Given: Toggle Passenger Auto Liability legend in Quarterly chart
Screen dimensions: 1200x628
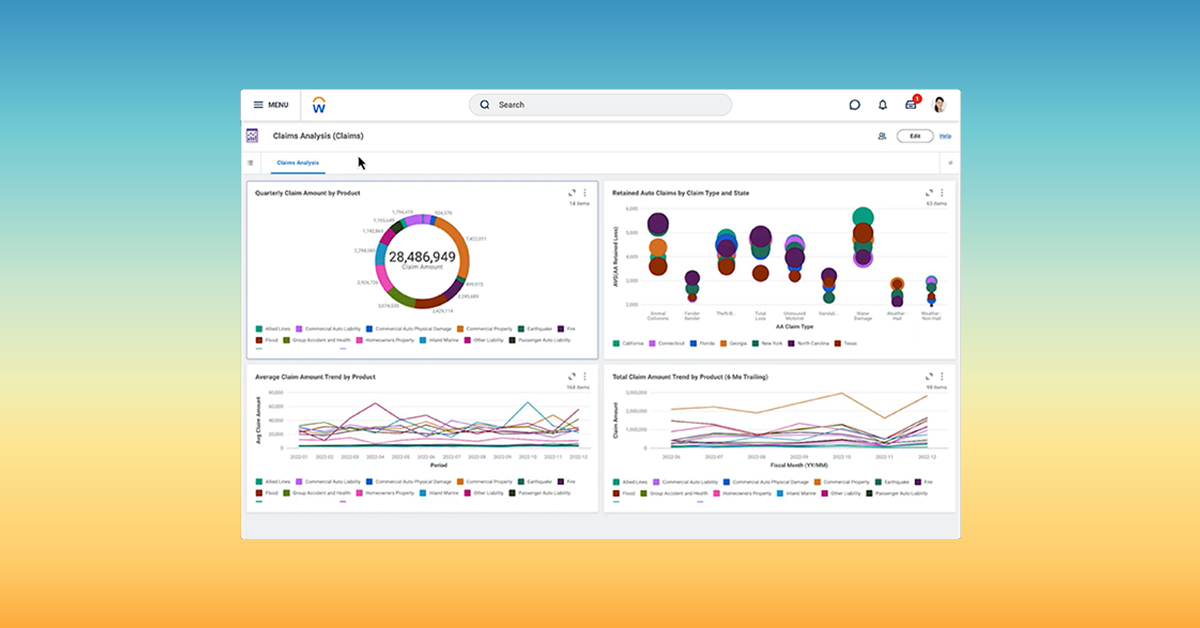Looking at the screenshot, I should pyautogui.click(x=541, y=340).
